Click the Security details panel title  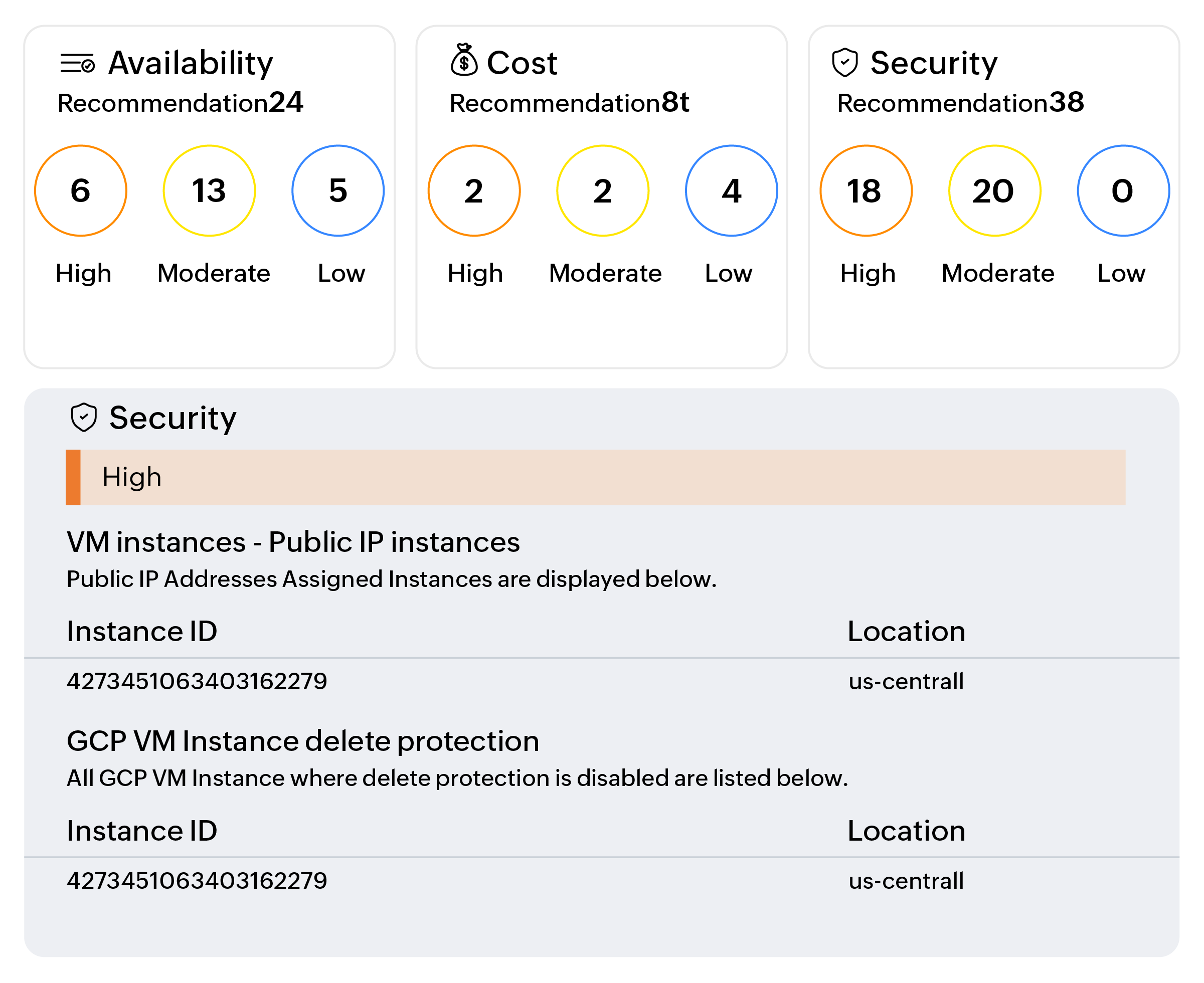(x=173, y=418)
